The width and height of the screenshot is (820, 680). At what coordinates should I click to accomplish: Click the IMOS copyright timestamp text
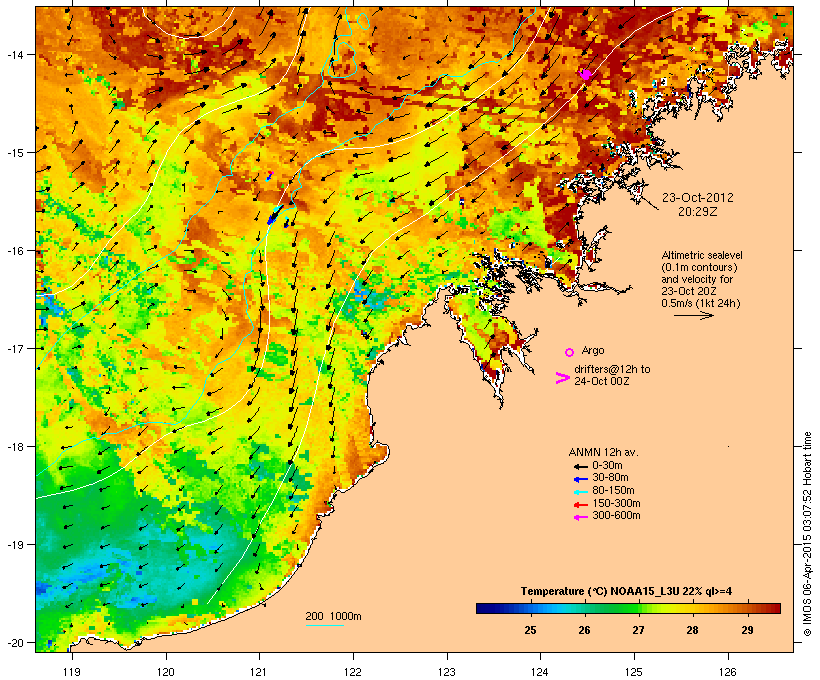pos(807,534)
